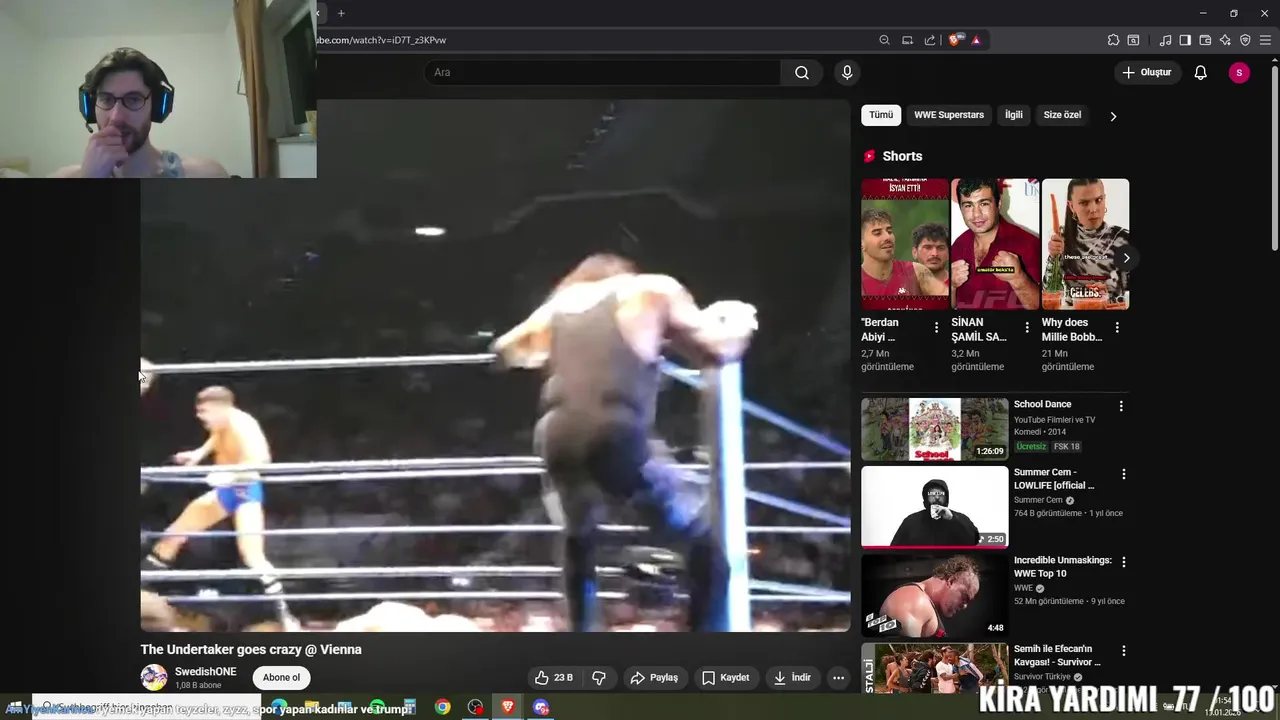Click the Undertaker video player area
Screen dimensions: 1280x720
(x=495, y=365)
